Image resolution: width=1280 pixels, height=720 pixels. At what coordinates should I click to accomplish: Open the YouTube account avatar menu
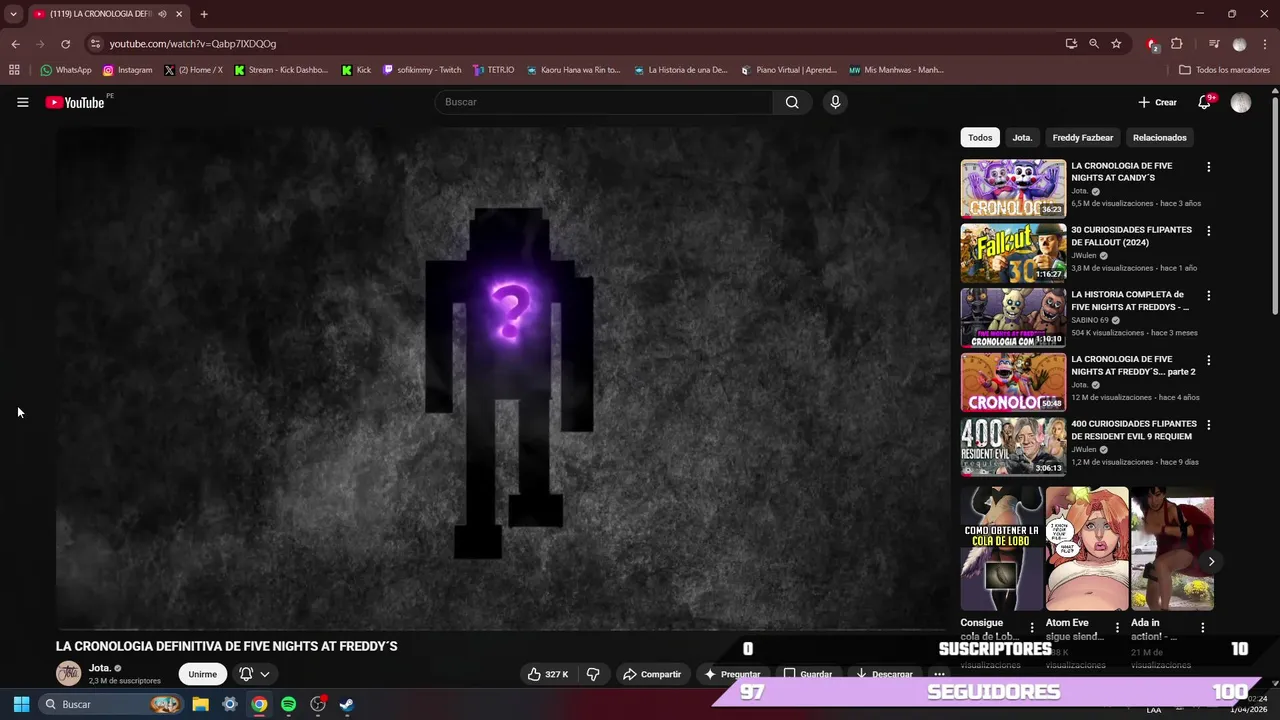(1241, 103)
